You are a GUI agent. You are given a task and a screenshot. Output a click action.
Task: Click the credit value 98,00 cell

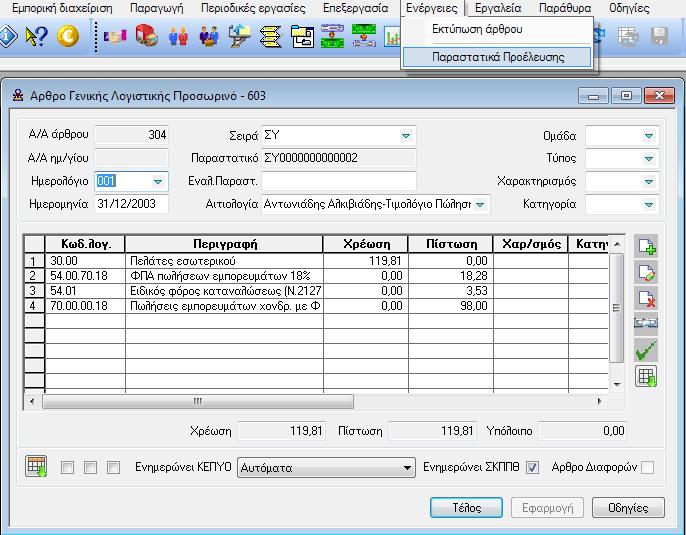click(451, 306)
